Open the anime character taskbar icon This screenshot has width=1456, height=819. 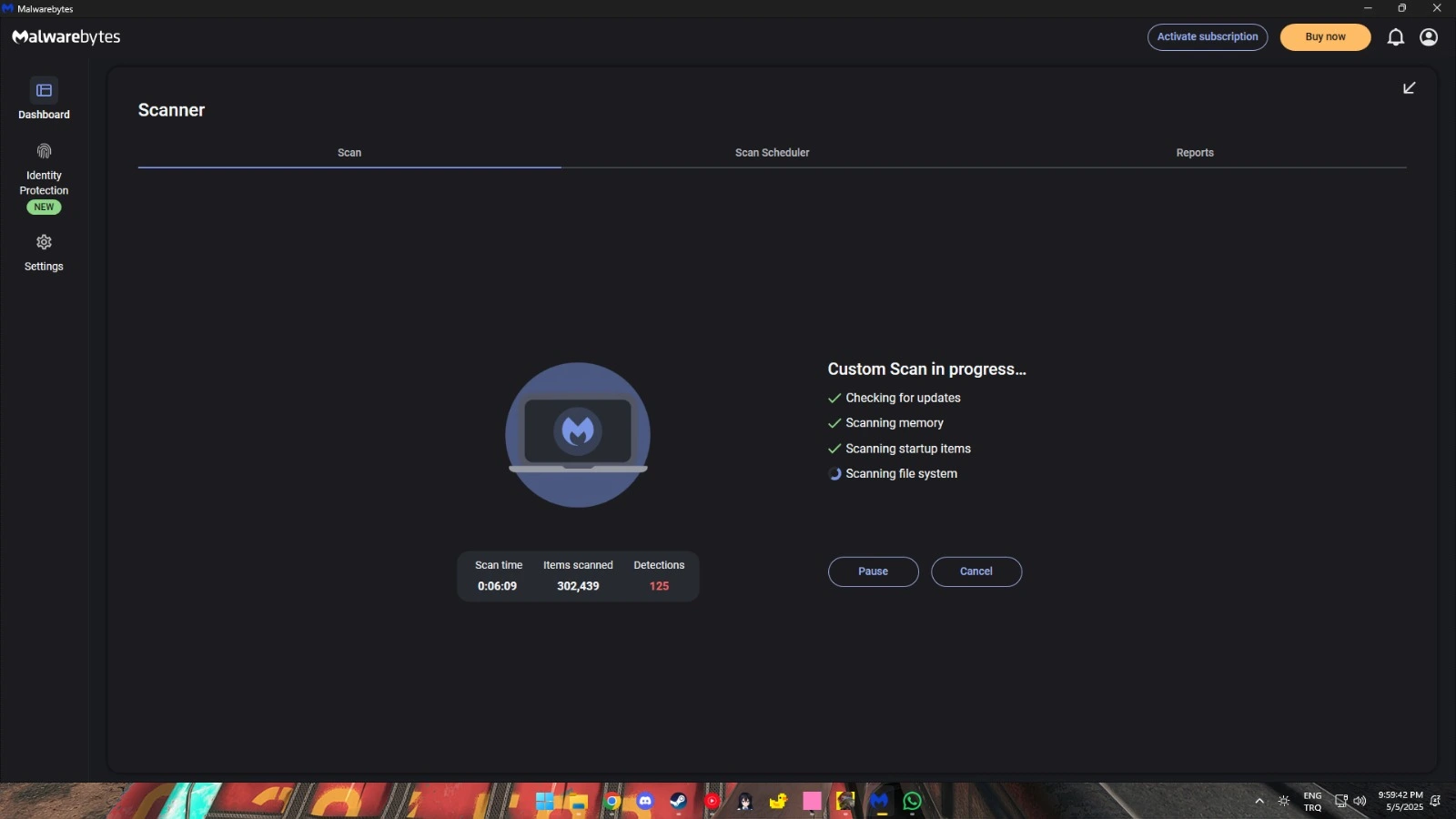(745, 802)
